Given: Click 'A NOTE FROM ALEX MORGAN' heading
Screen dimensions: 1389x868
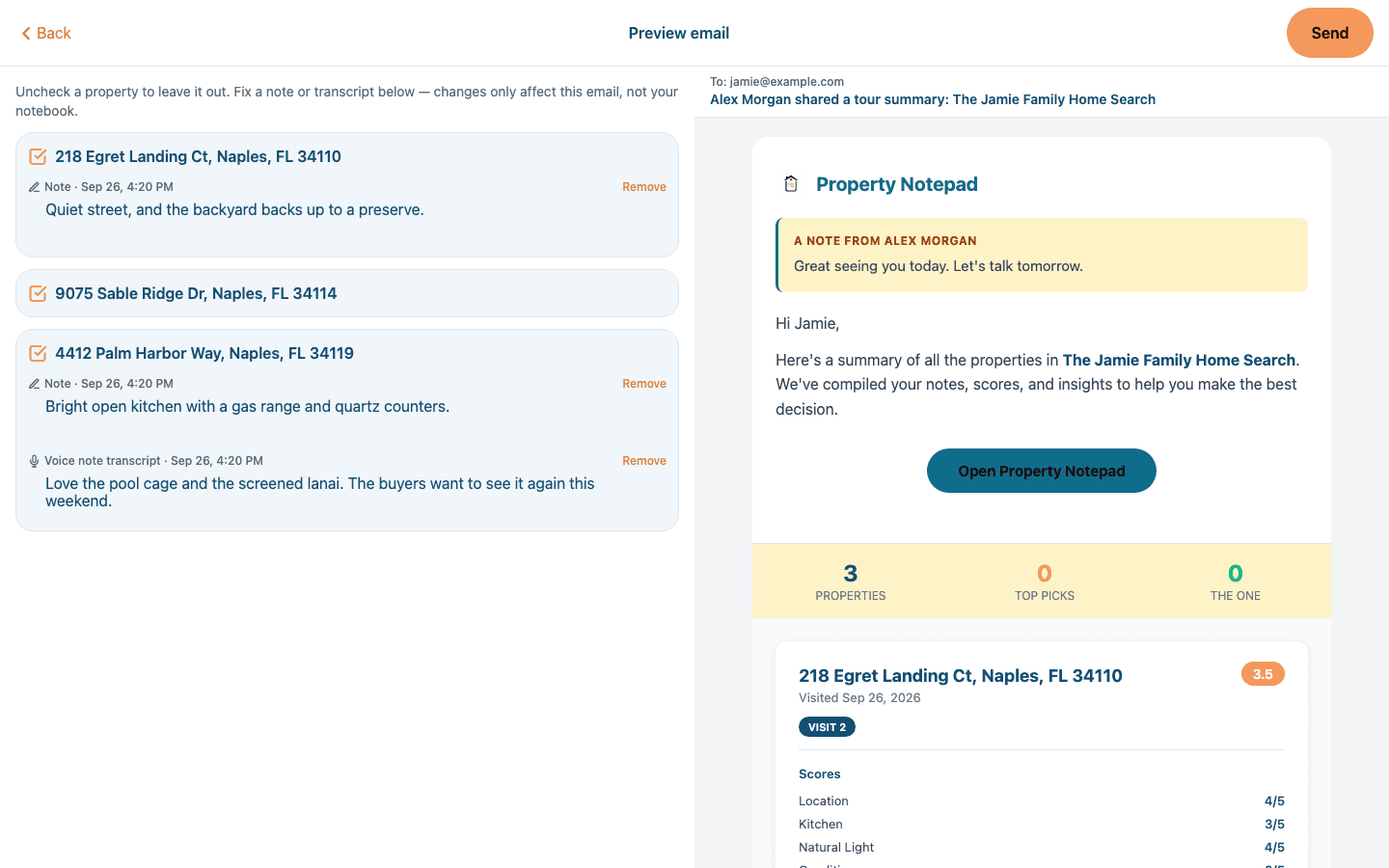Looking at the screenshot, I should pyautogui.click(x=885, y=241).
